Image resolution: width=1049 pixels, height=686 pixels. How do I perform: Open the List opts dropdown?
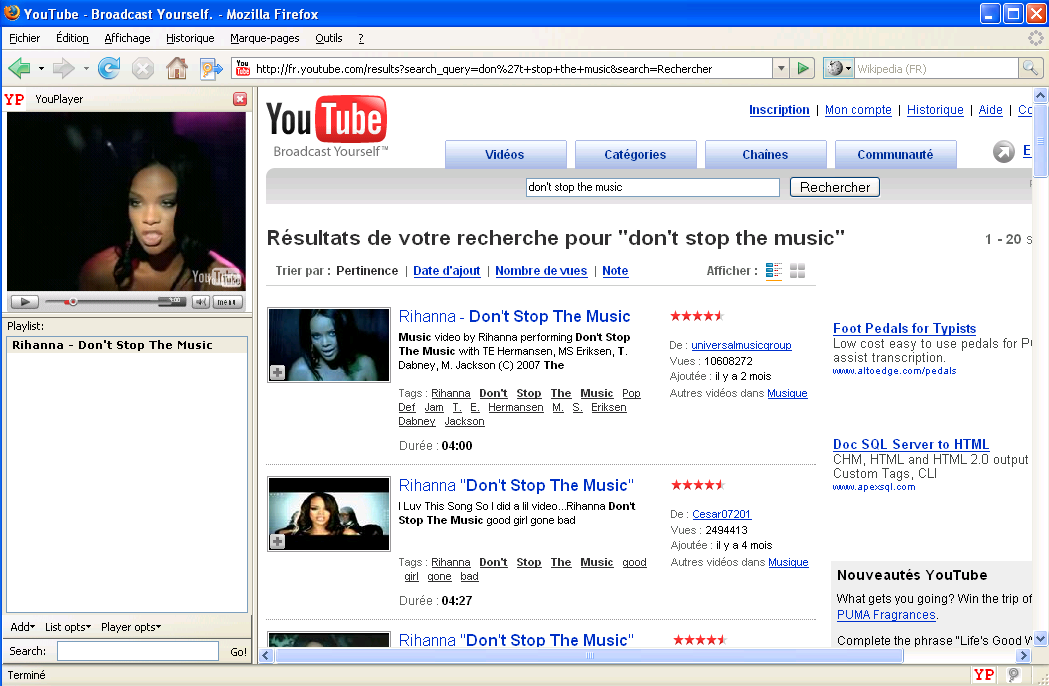pyautogui.click(x=68, y=627)
